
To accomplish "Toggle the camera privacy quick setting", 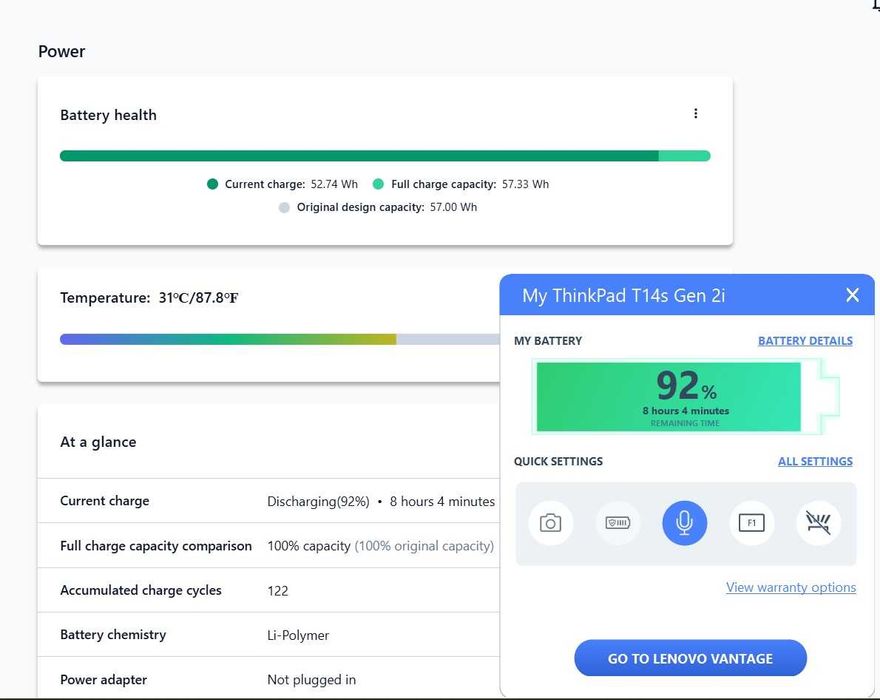I will [x=550, y=523].
